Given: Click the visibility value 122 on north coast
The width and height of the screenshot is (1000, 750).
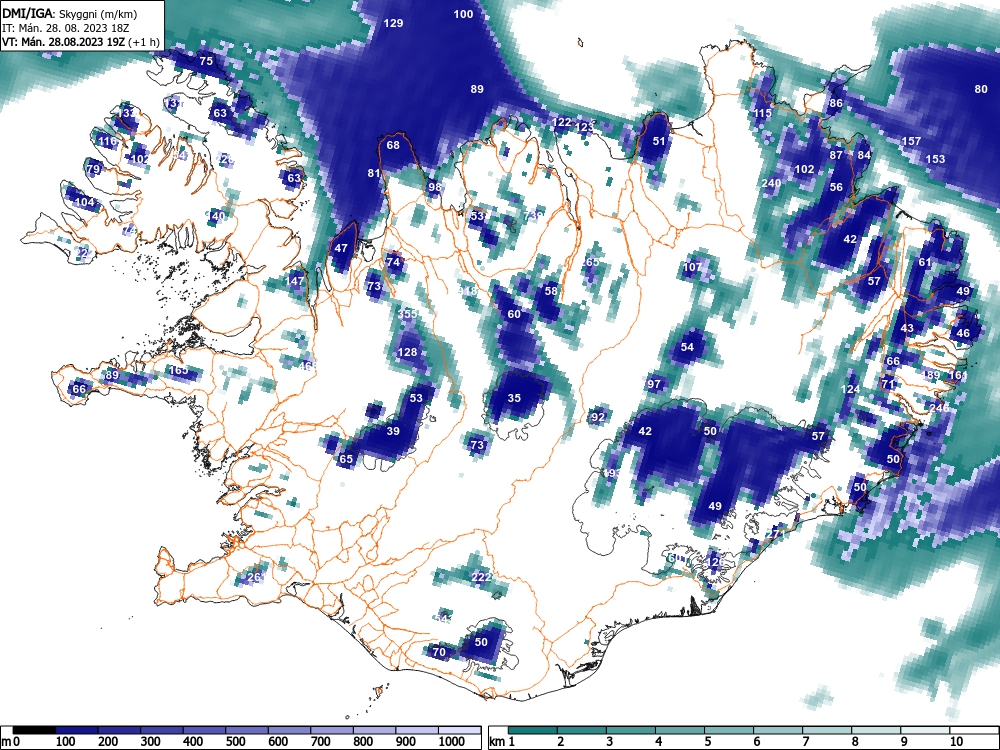Looking at the screenshot, I should (562, 122).
